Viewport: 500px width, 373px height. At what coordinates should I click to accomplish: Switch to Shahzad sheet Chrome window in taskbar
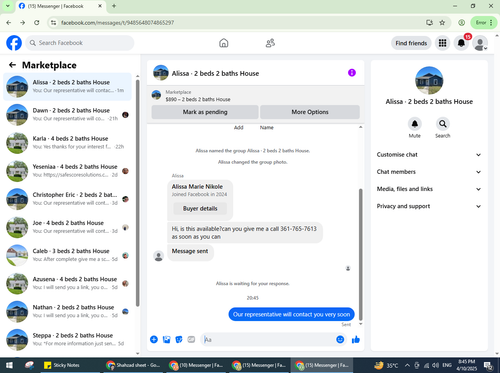[133, 365]
